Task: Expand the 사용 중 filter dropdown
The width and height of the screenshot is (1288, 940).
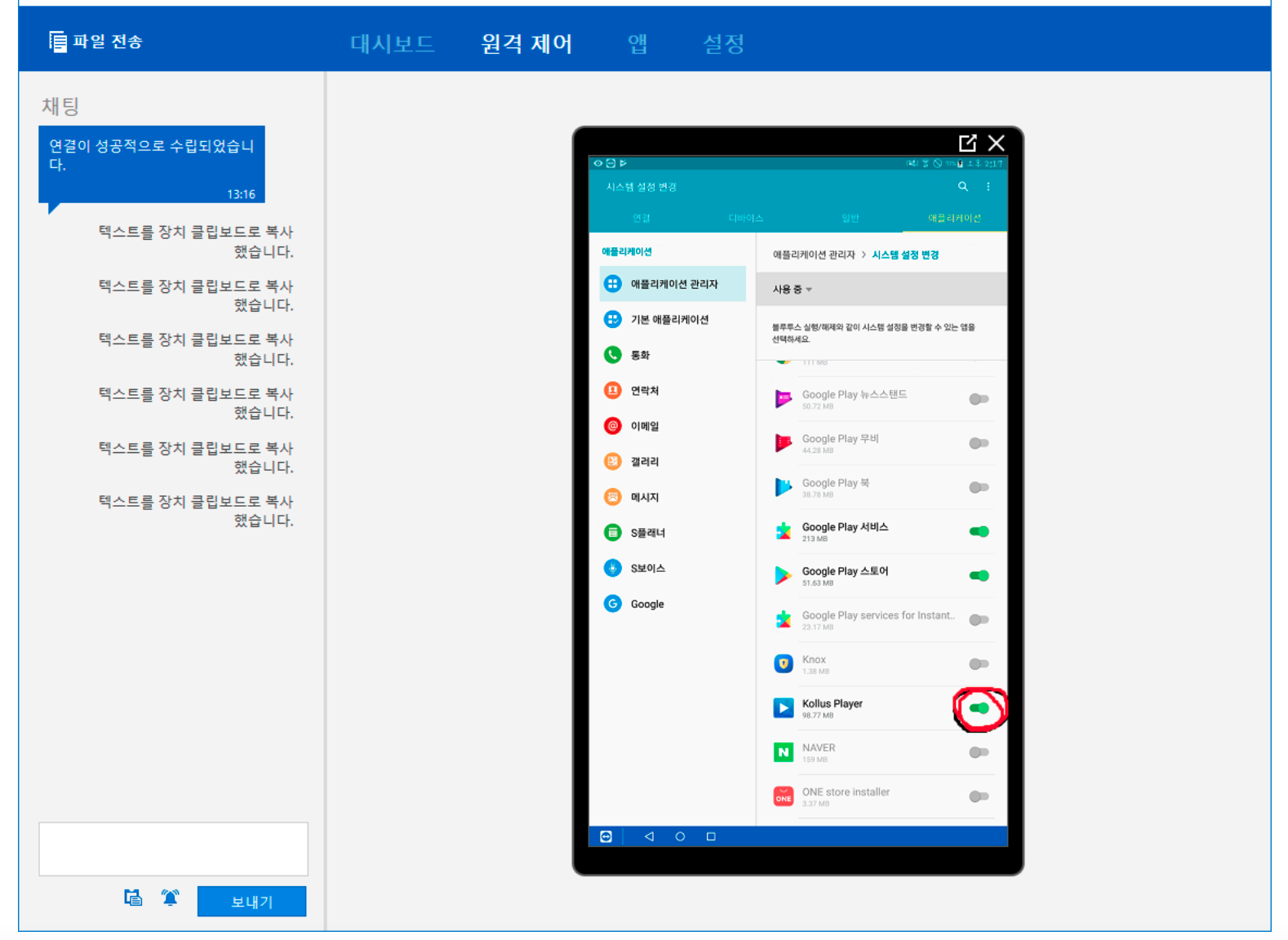Action: click(793, 290)
